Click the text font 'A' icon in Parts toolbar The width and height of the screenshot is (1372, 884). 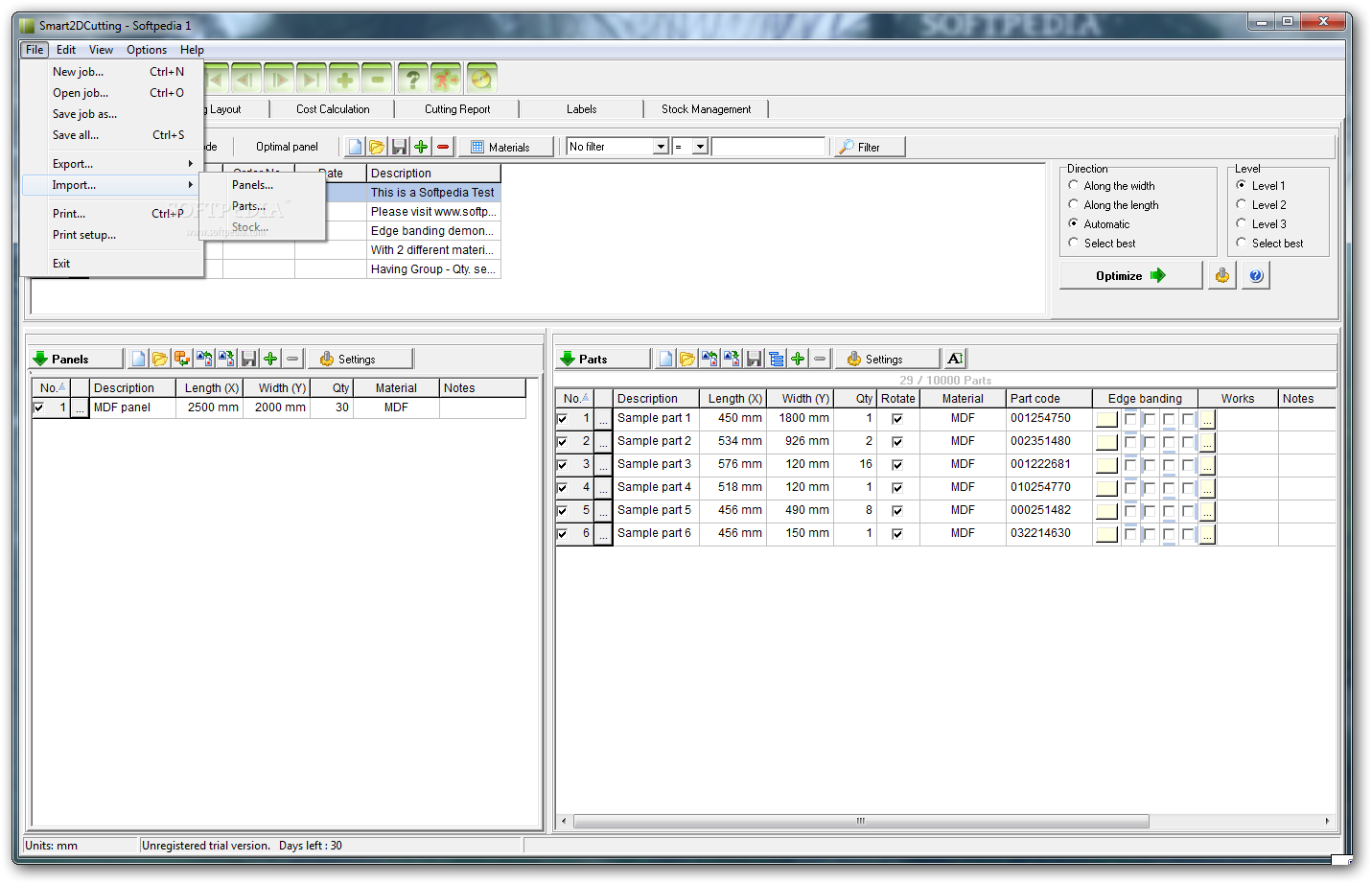(x=955, y=359)
